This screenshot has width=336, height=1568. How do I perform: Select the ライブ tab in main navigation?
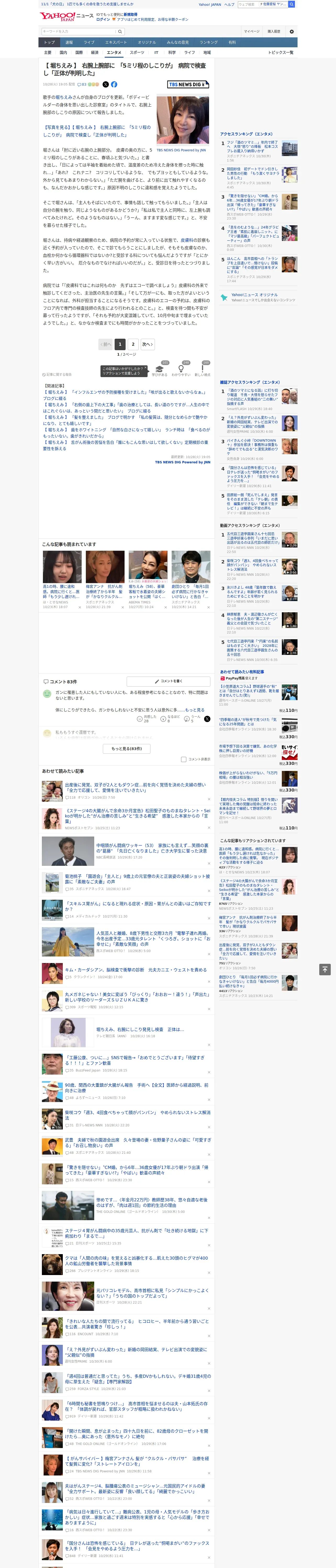(89, 43)
